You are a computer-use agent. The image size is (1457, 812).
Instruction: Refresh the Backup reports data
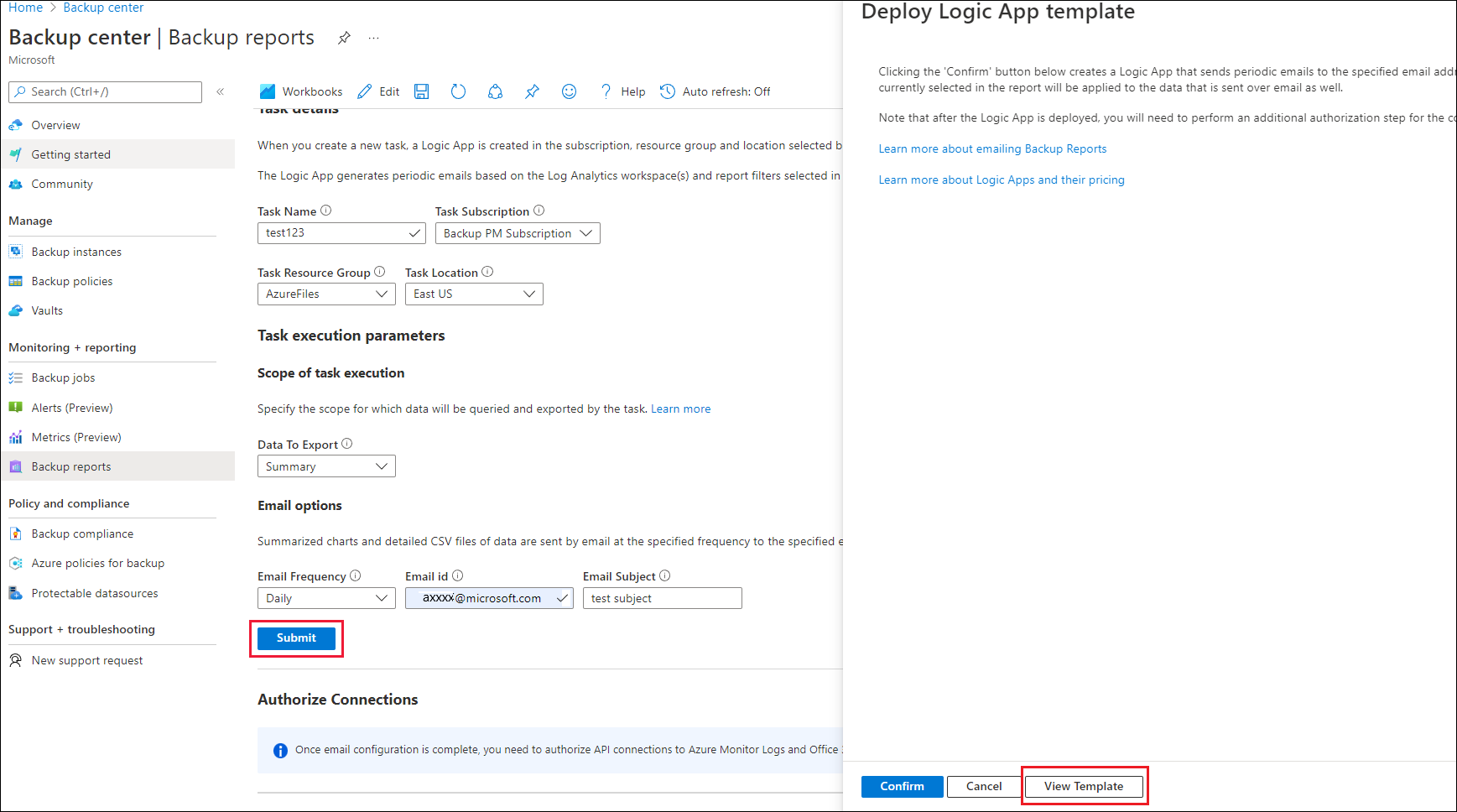(457, 91)
